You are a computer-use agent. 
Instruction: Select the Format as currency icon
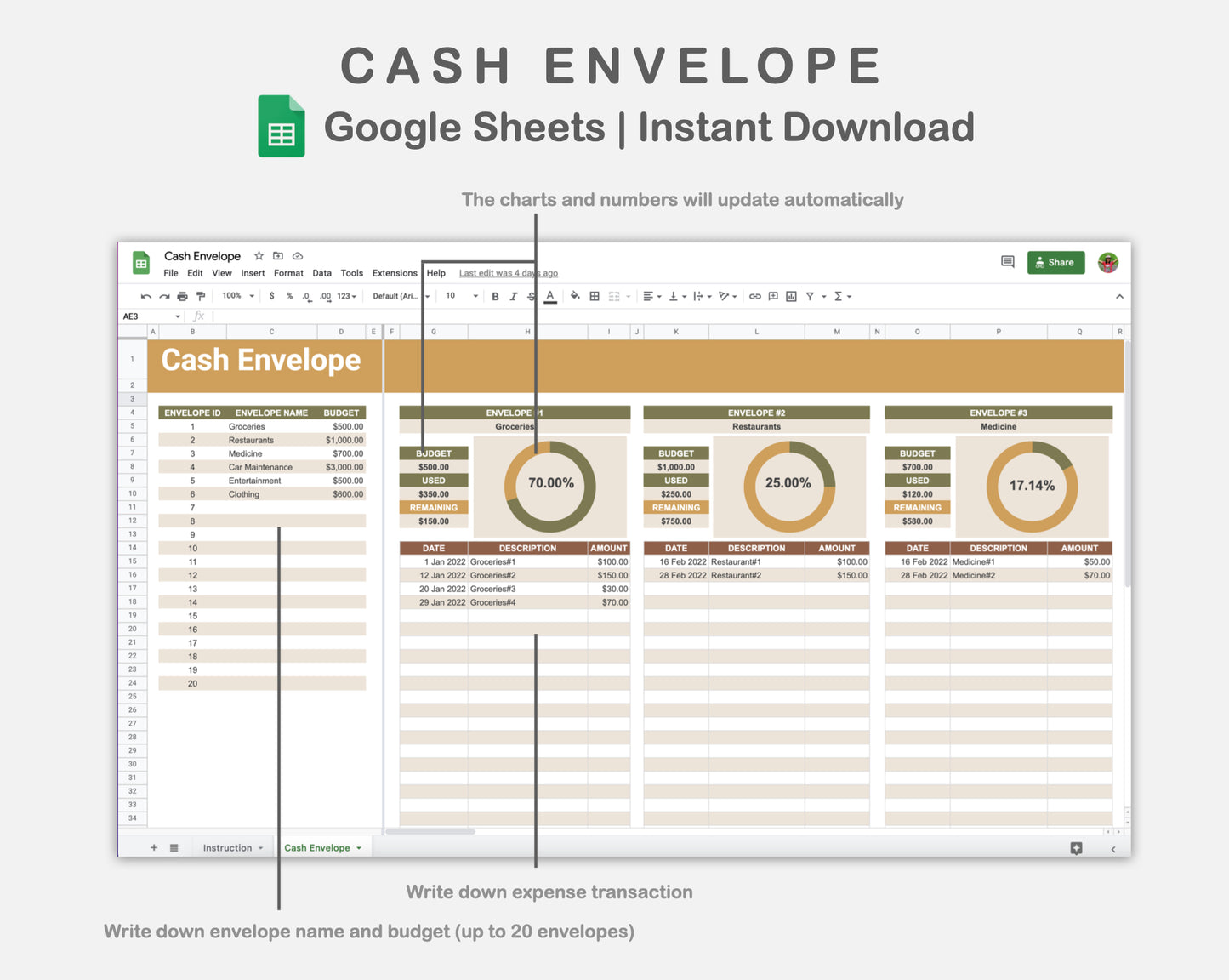click(x=272, y=296)
